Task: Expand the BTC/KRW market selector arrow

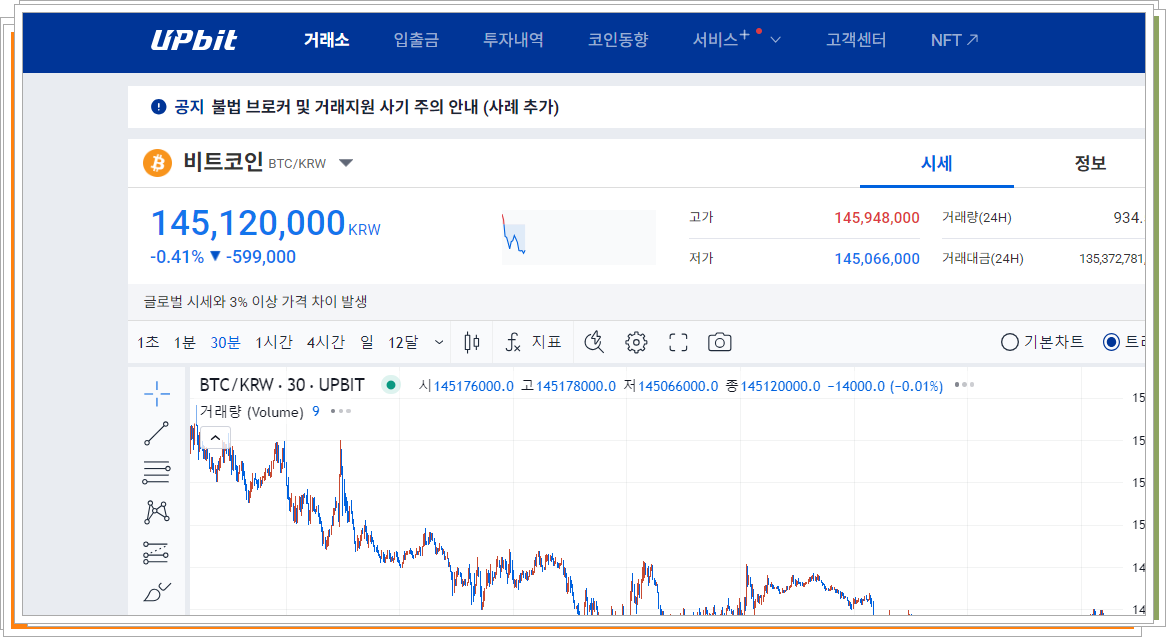Action: pyautogui.click(x=346, y=163)
